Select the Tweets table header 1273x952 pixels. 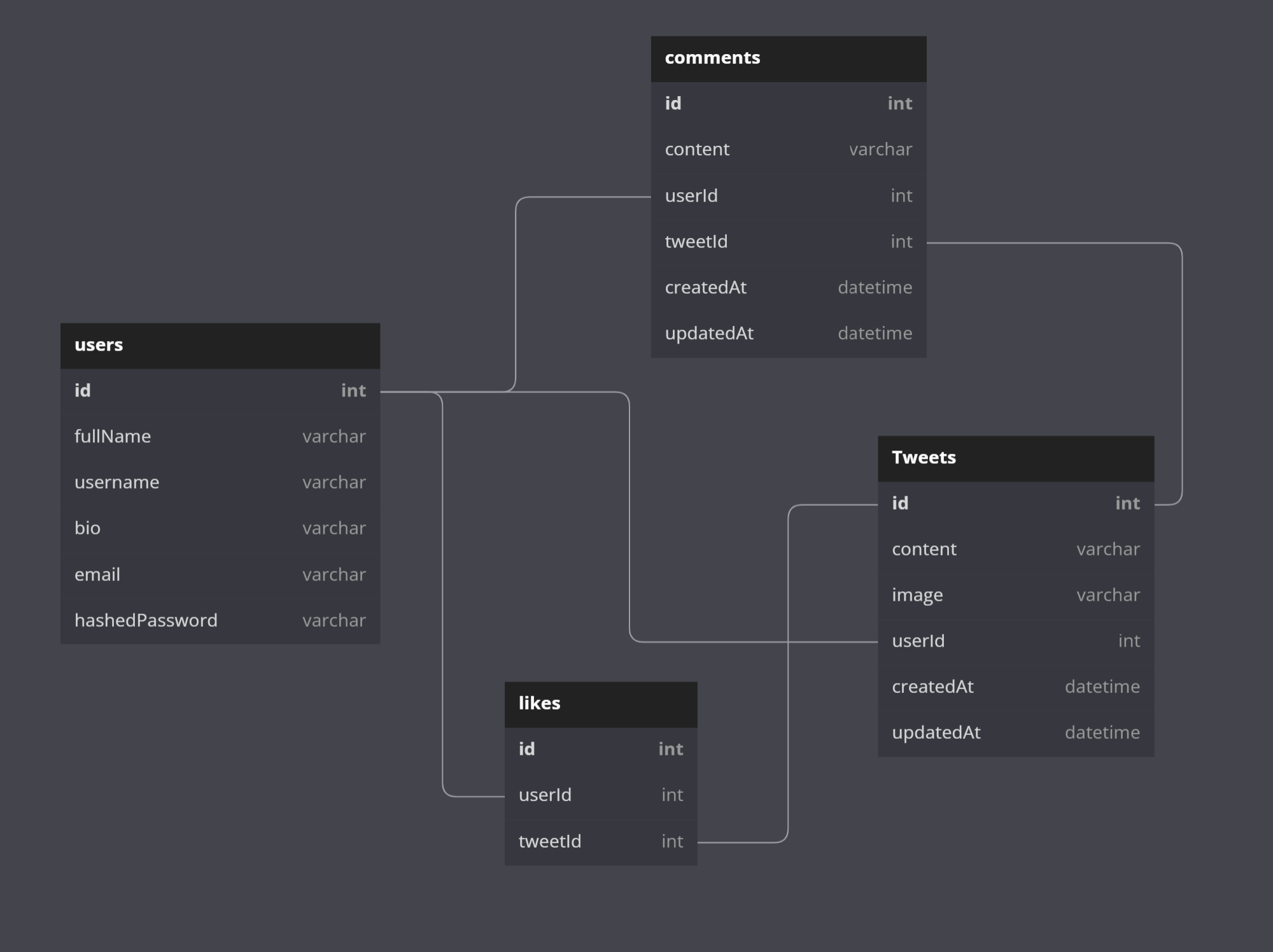pos(1016,458)
